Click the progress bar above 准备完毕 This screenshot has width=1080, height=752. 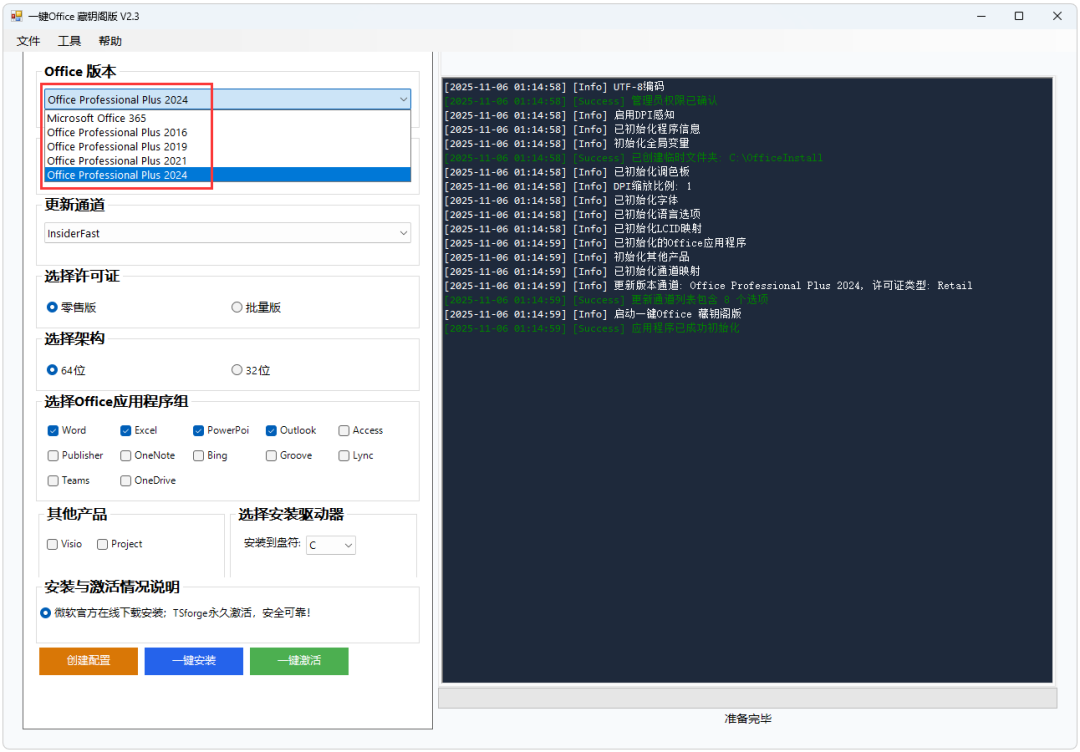click(x=747, y=696)
